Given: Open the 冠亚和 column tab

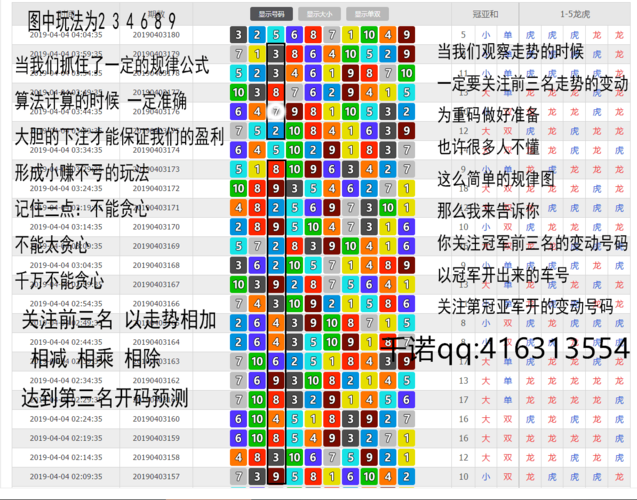Looking at the screenshot, I should (x=485, y=14).
